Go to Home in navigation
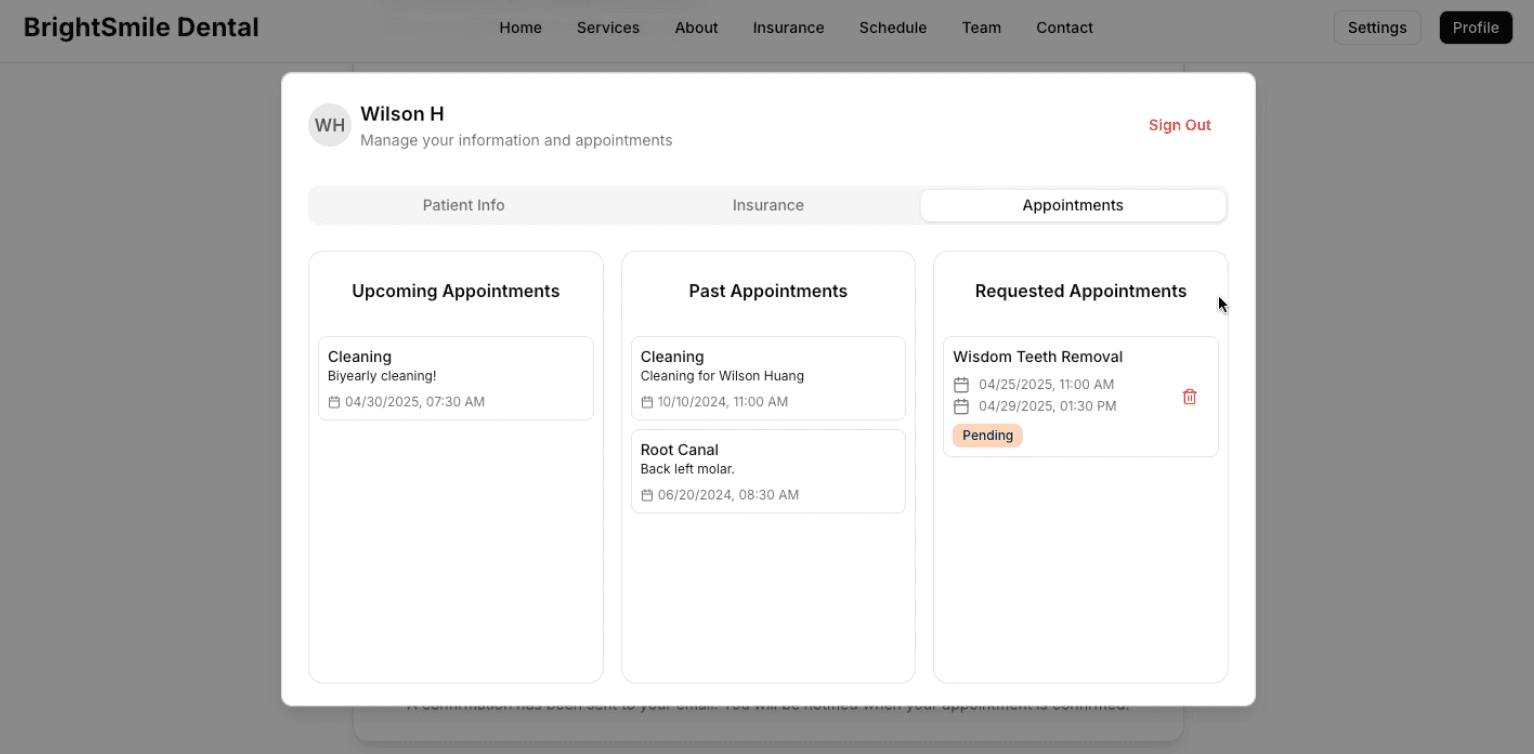 coord(520,28)
